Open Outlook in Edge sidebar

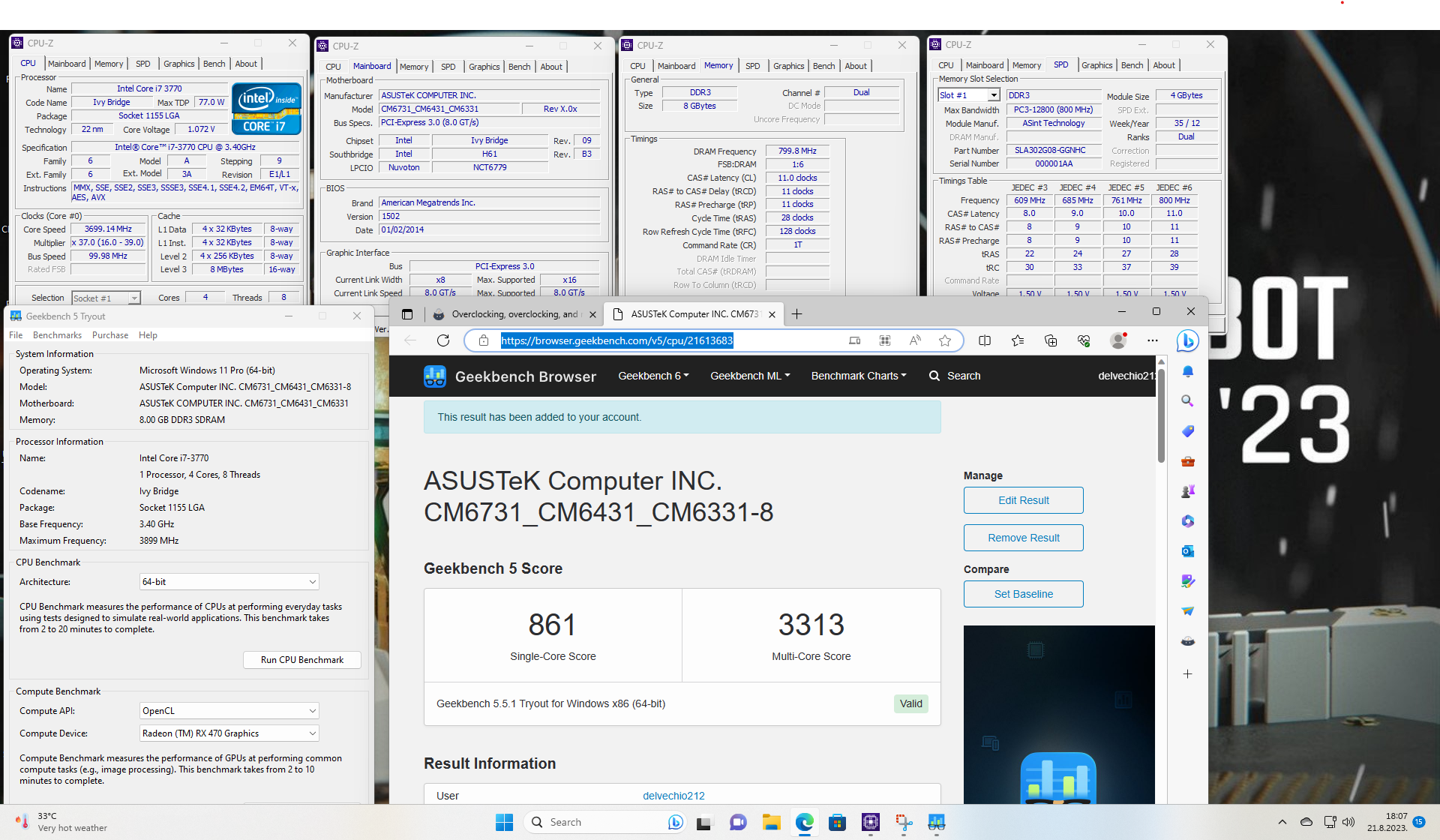[x=1187, y=551]
